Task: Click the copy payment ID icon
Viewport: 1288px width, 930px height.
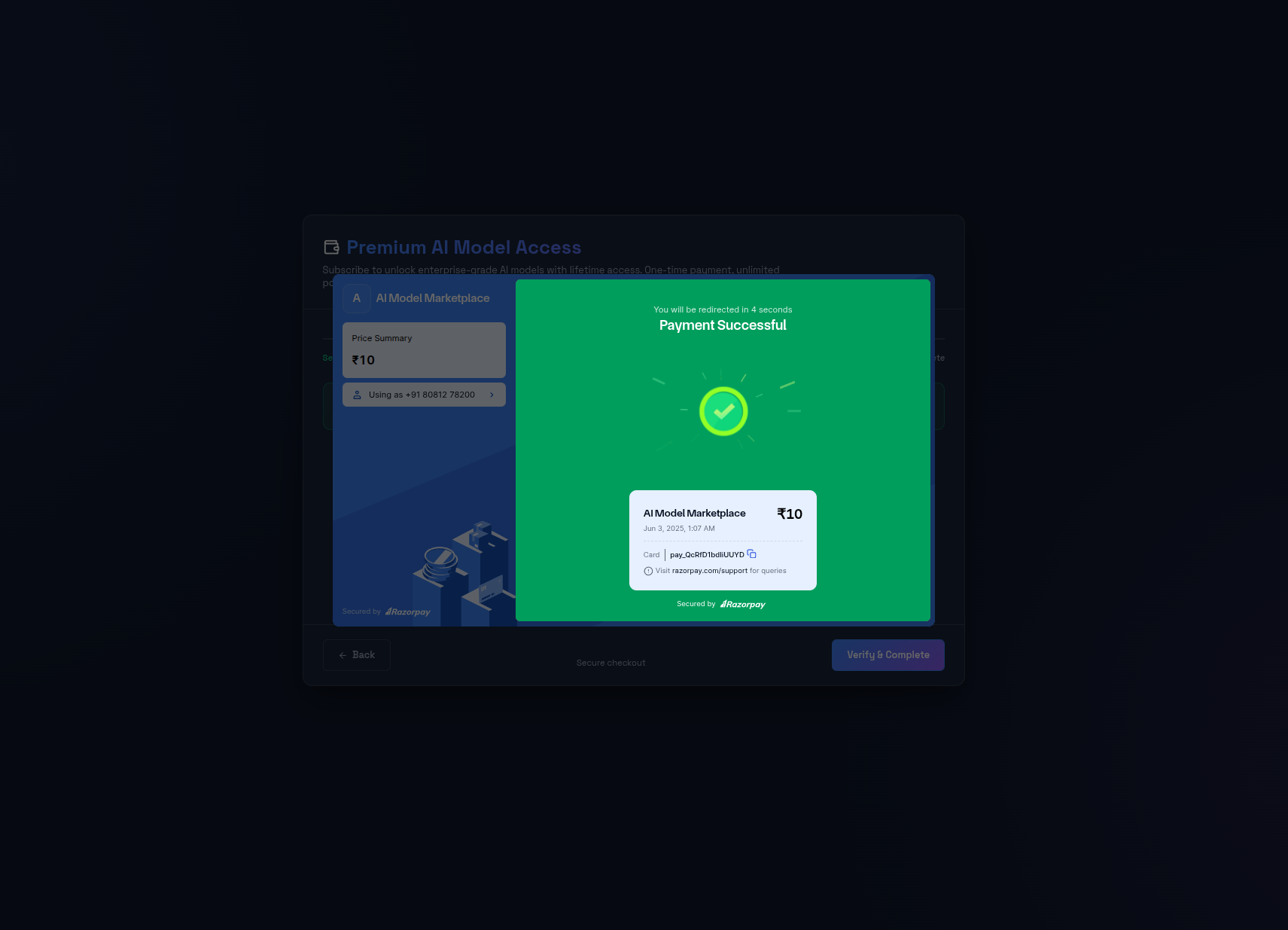Action: click(x=751, y=553)
